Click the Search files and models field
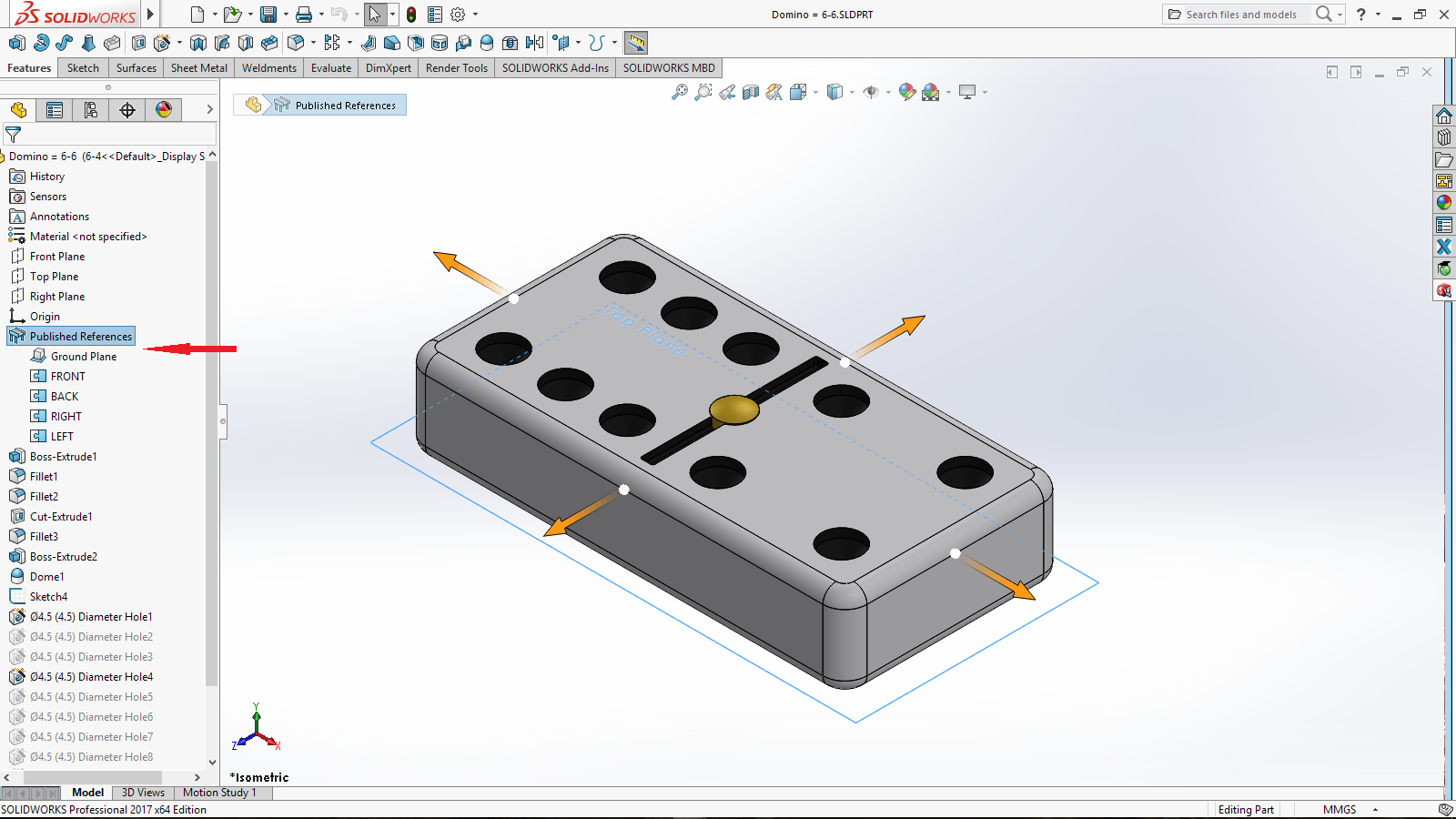 point(1241,15)
